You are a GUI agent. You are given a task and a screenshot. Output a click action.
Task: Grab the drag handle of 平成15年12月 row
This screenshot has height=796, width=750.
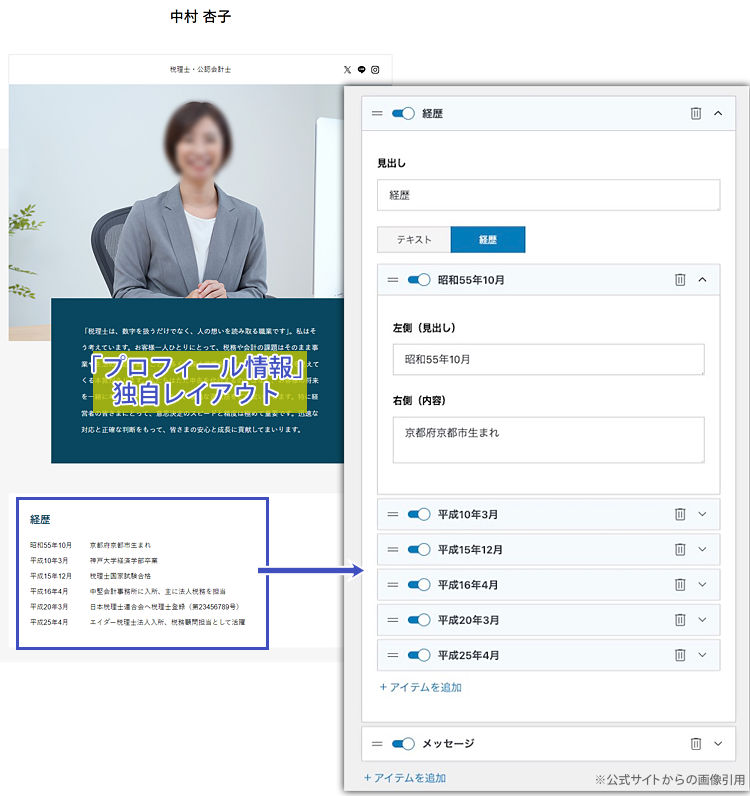point(393,549)
